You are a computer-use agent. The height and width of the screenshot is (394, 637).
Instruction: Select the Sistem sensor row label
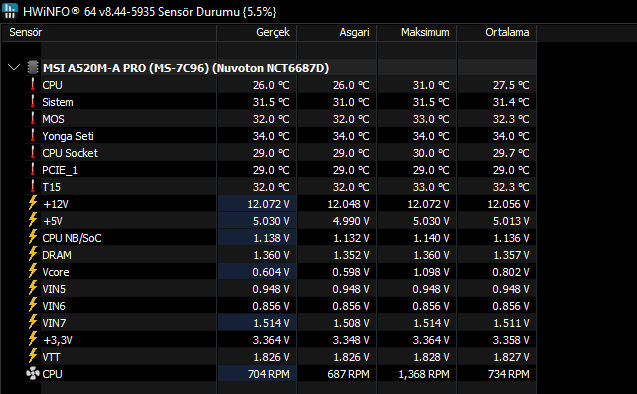pos(58,102)
